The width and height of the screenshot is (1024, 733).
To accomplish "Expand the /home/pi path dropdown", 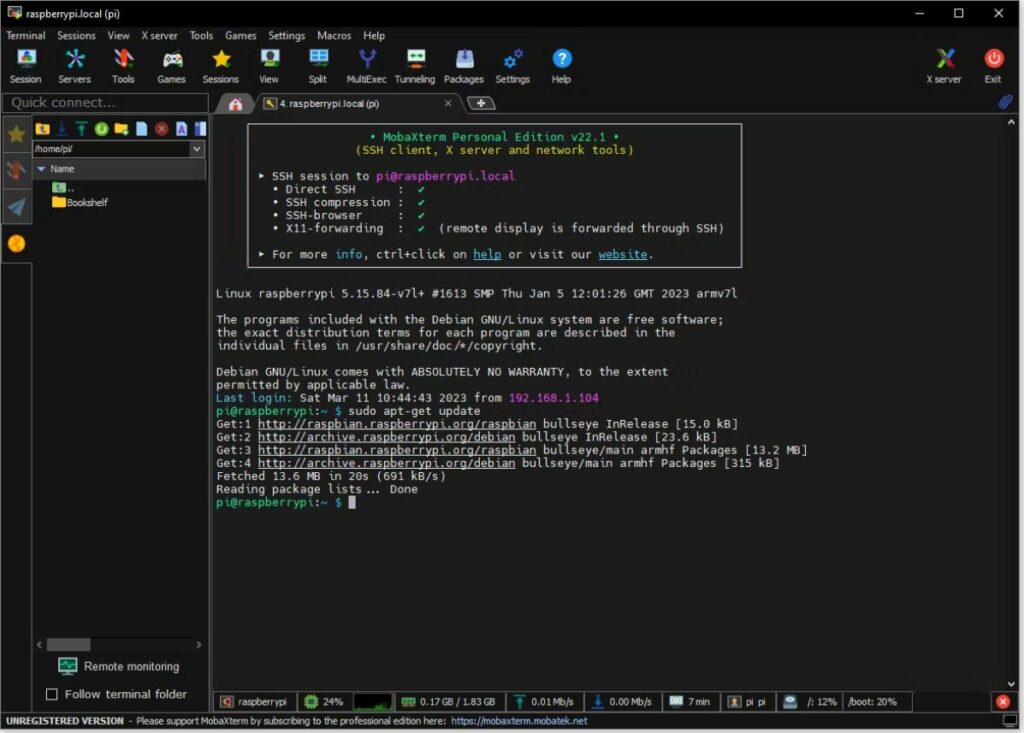I will point(197,149).
